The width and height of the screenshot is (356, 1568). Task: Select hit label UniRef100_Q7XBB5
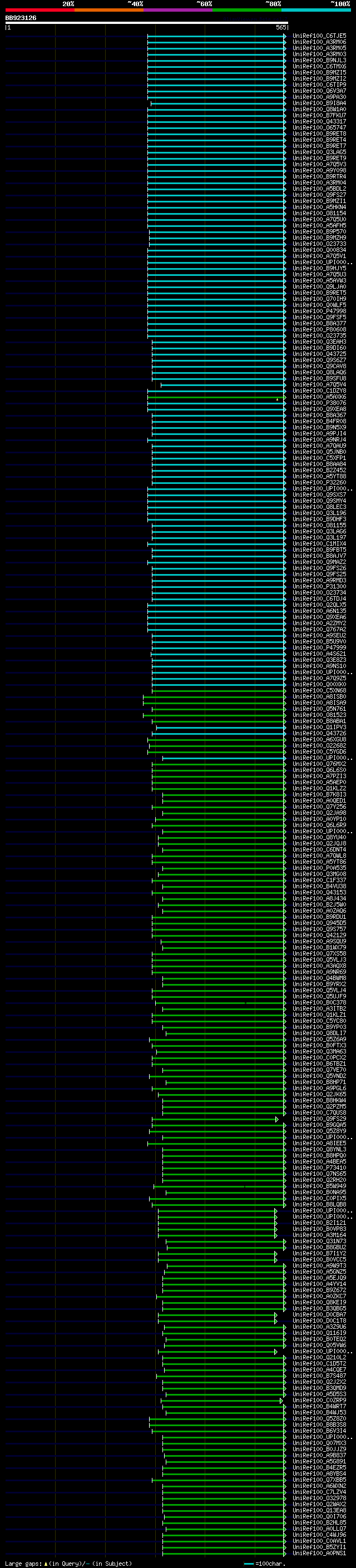coord(319,1480)
